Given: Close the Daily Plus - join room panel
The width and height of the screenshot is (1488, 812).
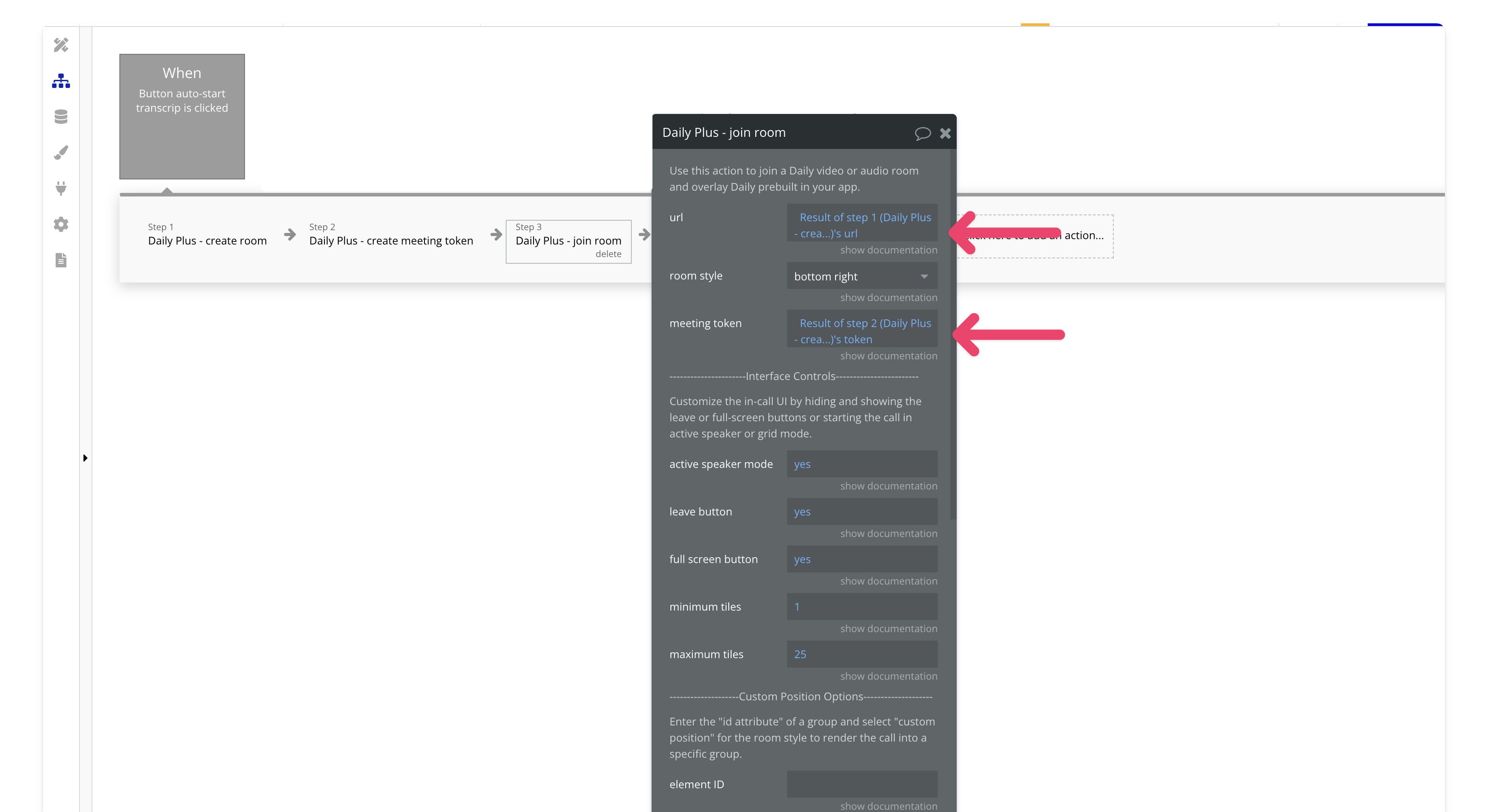Looking at the screenshot, I should 945,133.
